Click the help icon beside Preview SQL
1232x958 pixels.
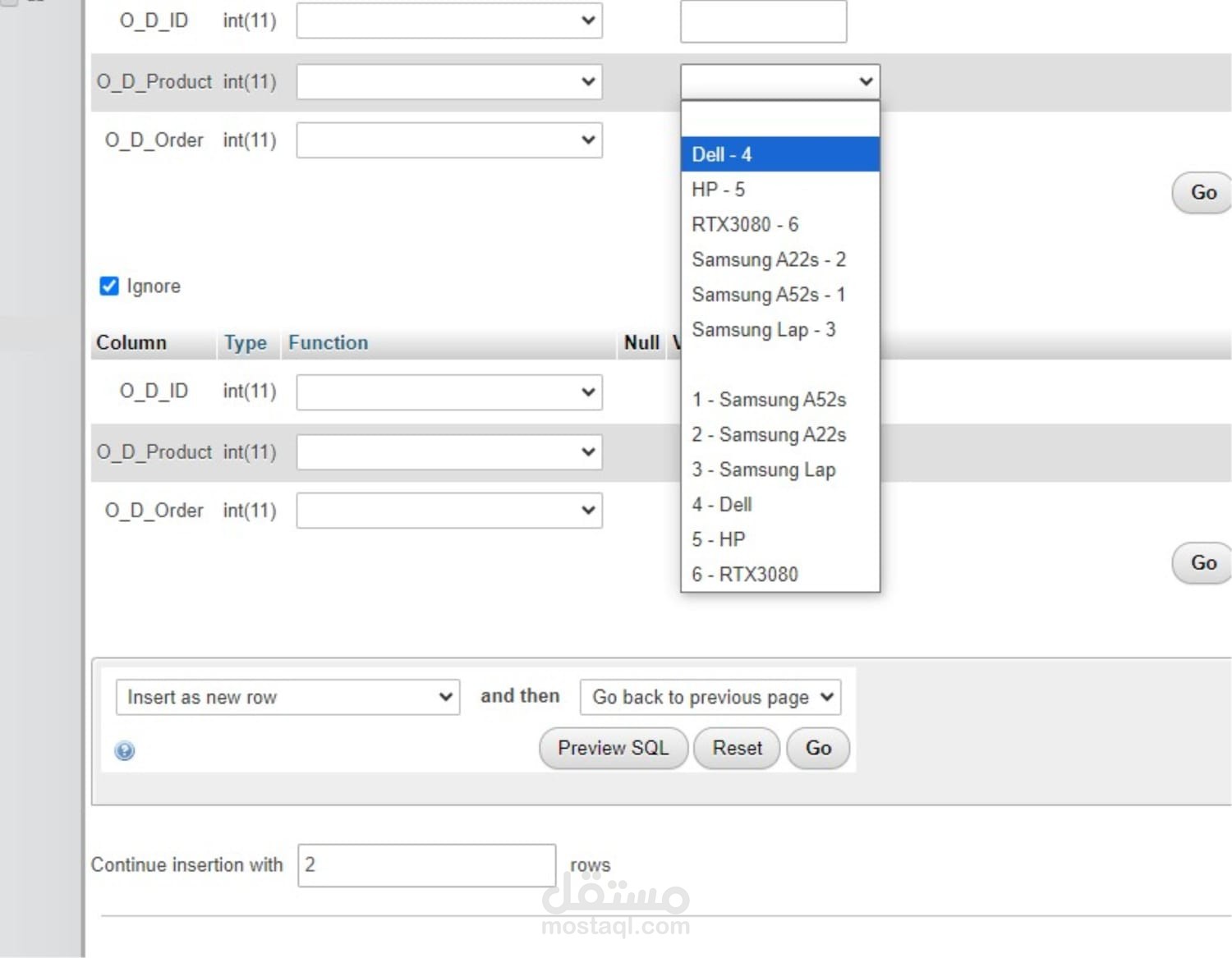(125, 750)
